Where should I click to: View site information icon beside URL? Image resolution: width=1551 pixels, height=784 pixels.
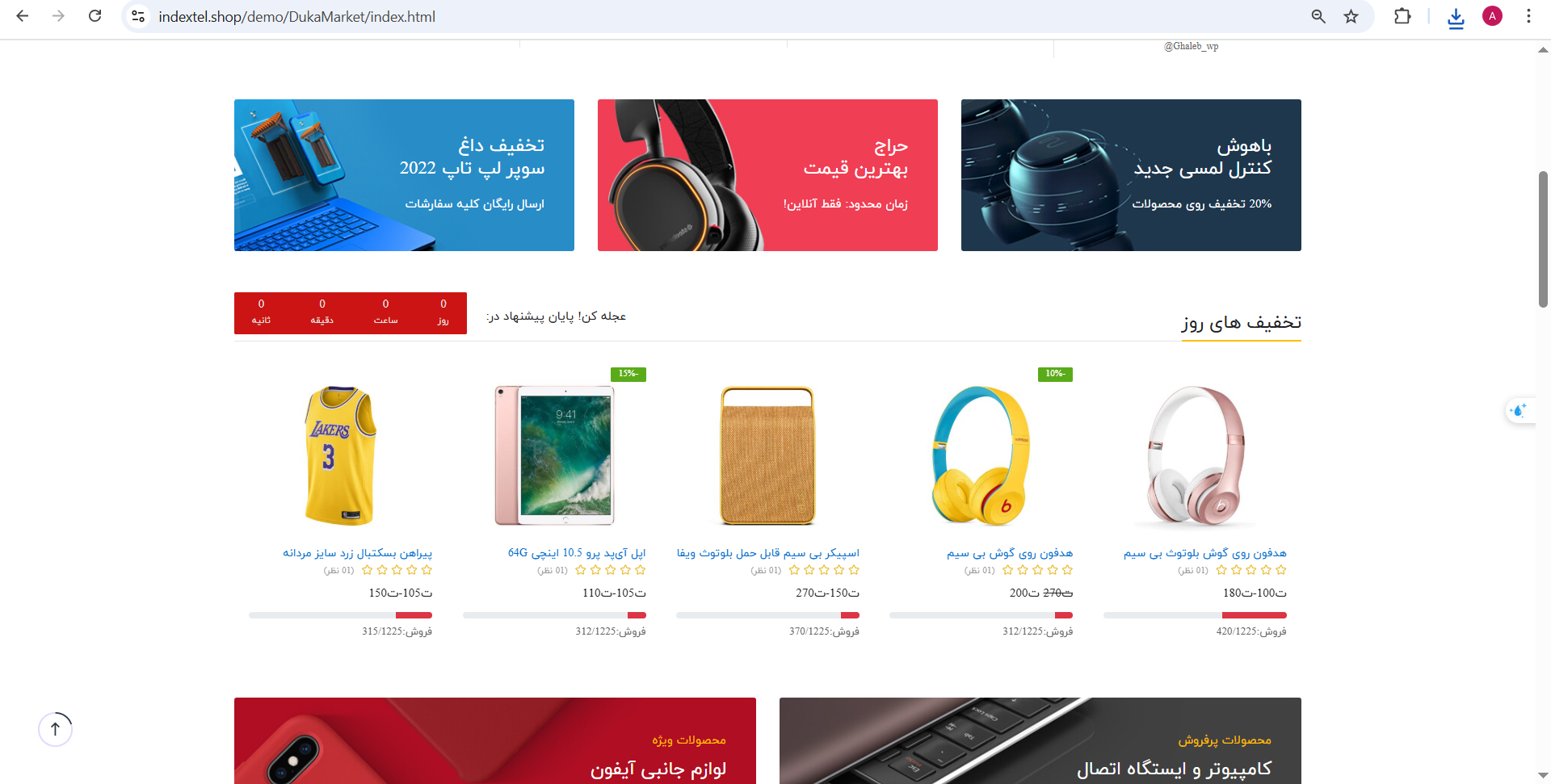(139, 16)
